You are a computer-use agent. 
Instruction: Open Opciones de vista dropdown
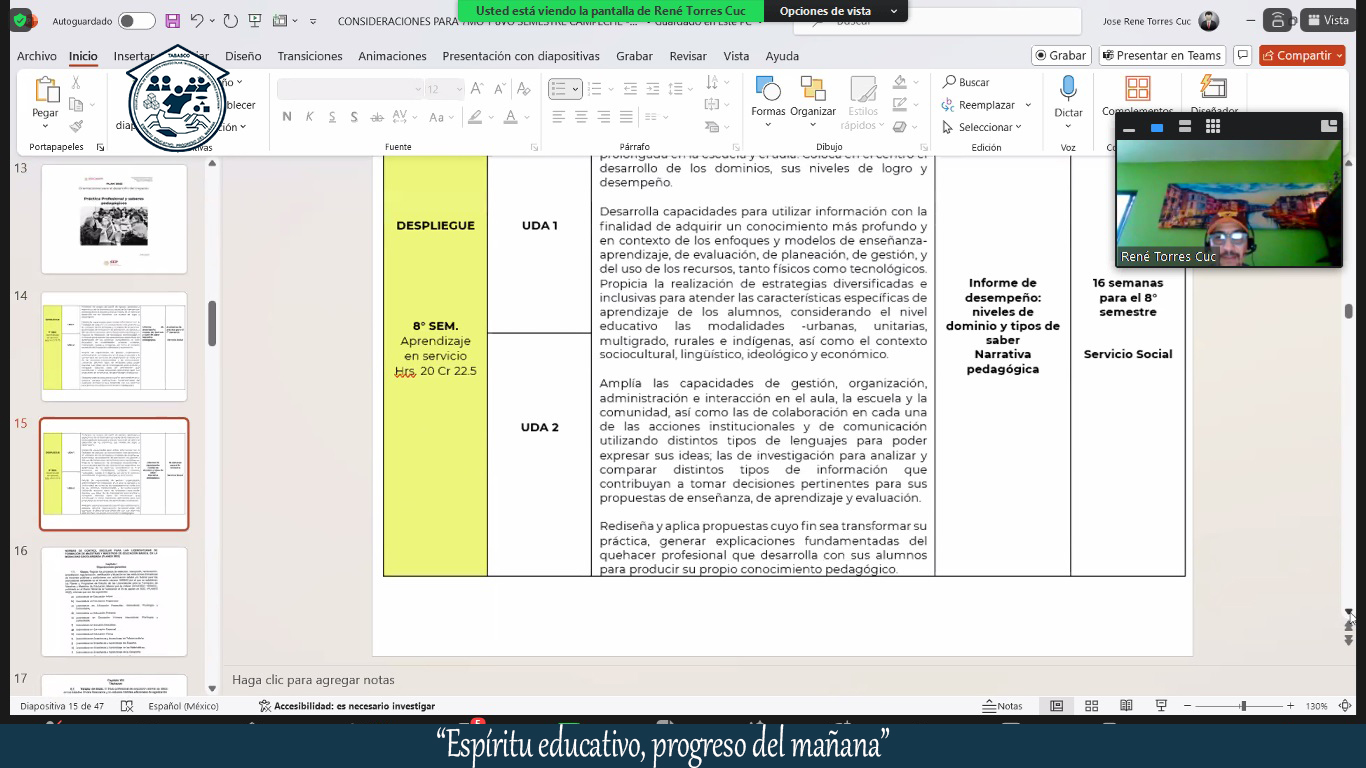(836, 11)
